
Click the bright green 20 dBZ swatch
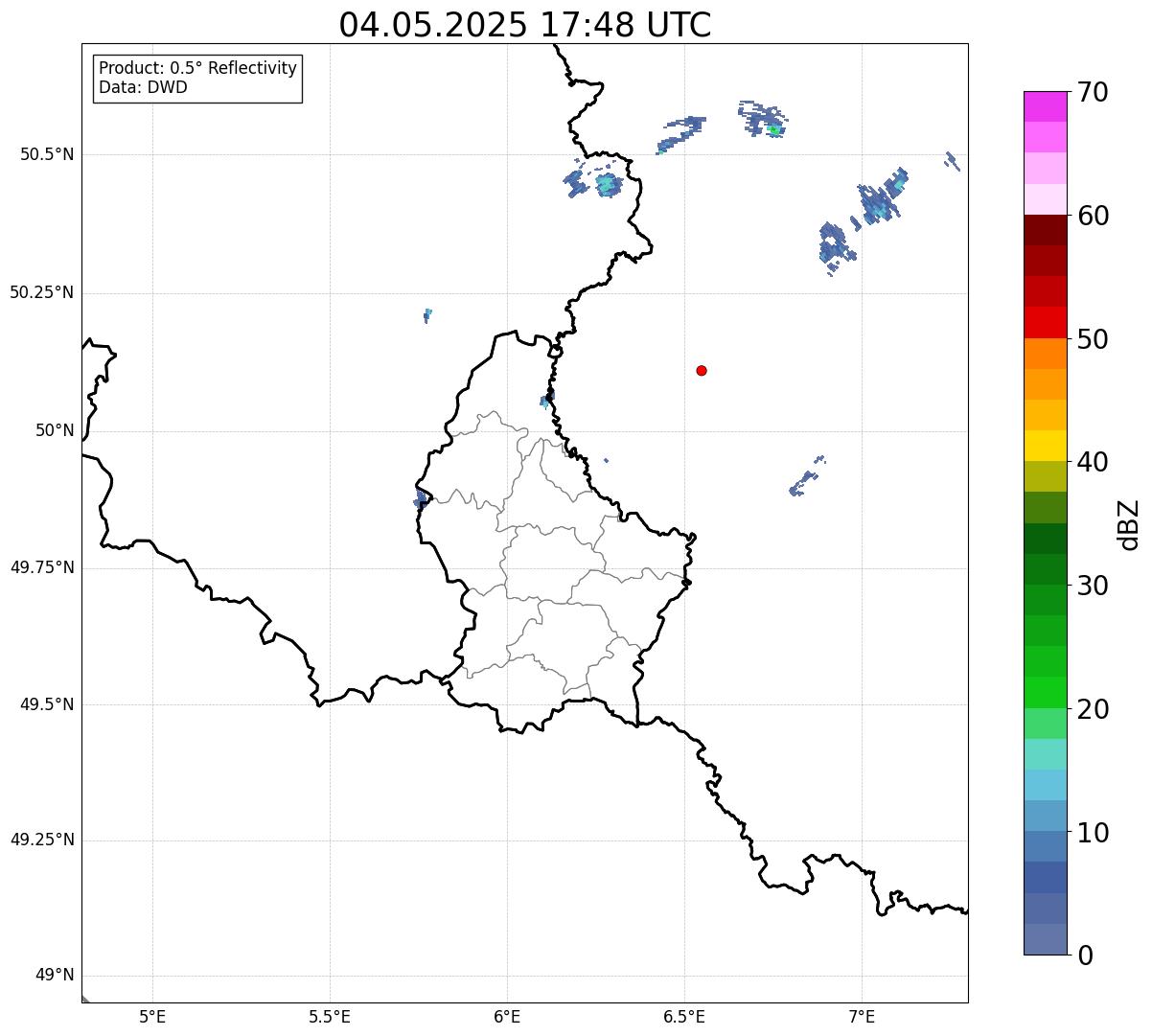click(1046, 693)
